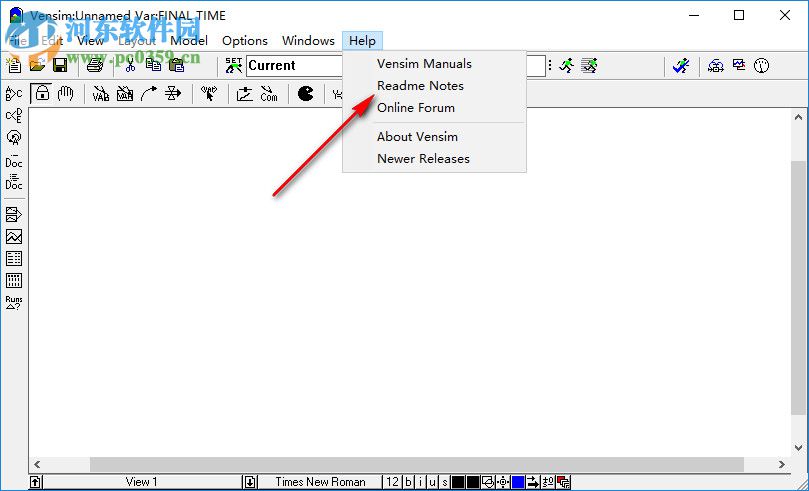This screenshot has height=491, width=809.
Task: Open the Windows menu
Action: pyautogui.click(x=308, y=41)
